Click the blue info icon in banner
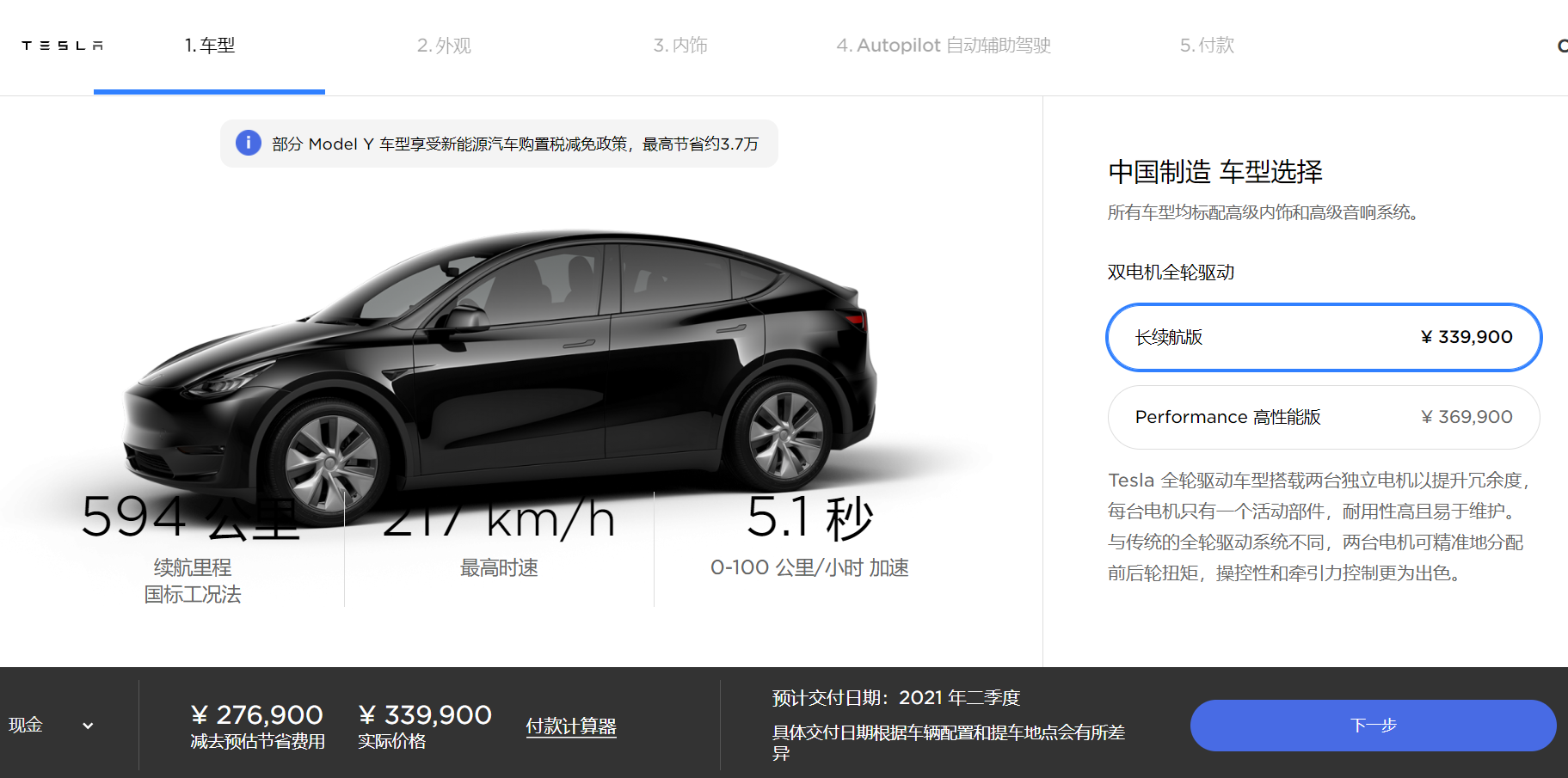Screen dimensions: 1568x778 click(x=249, y=143)
